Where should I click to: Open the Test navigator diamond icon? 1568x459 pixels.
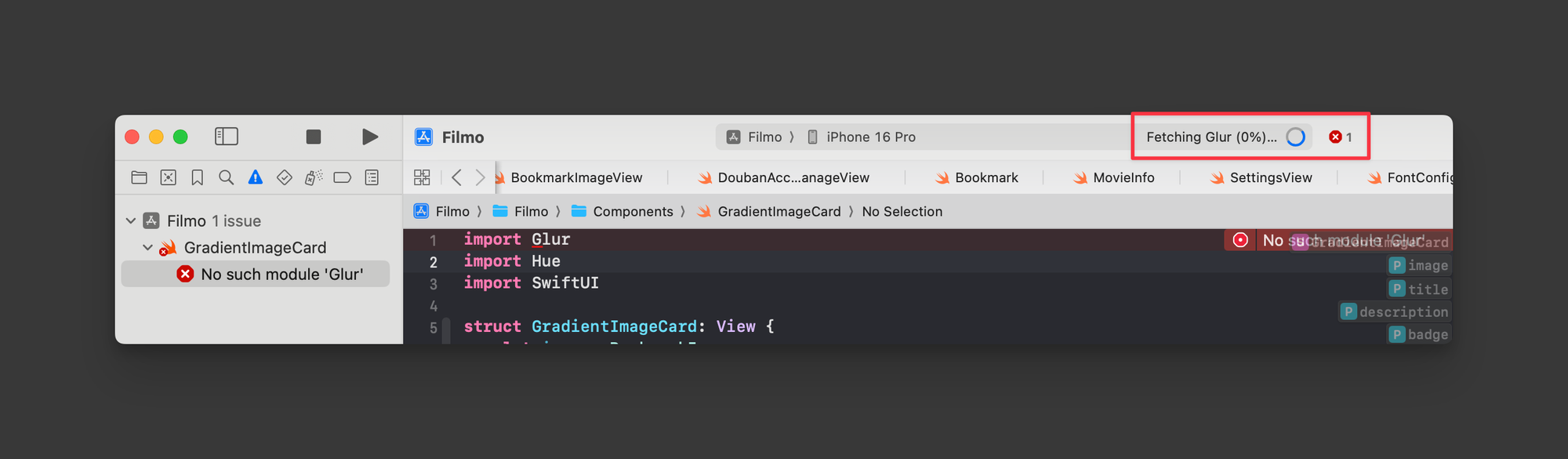[x=285, y=177]
